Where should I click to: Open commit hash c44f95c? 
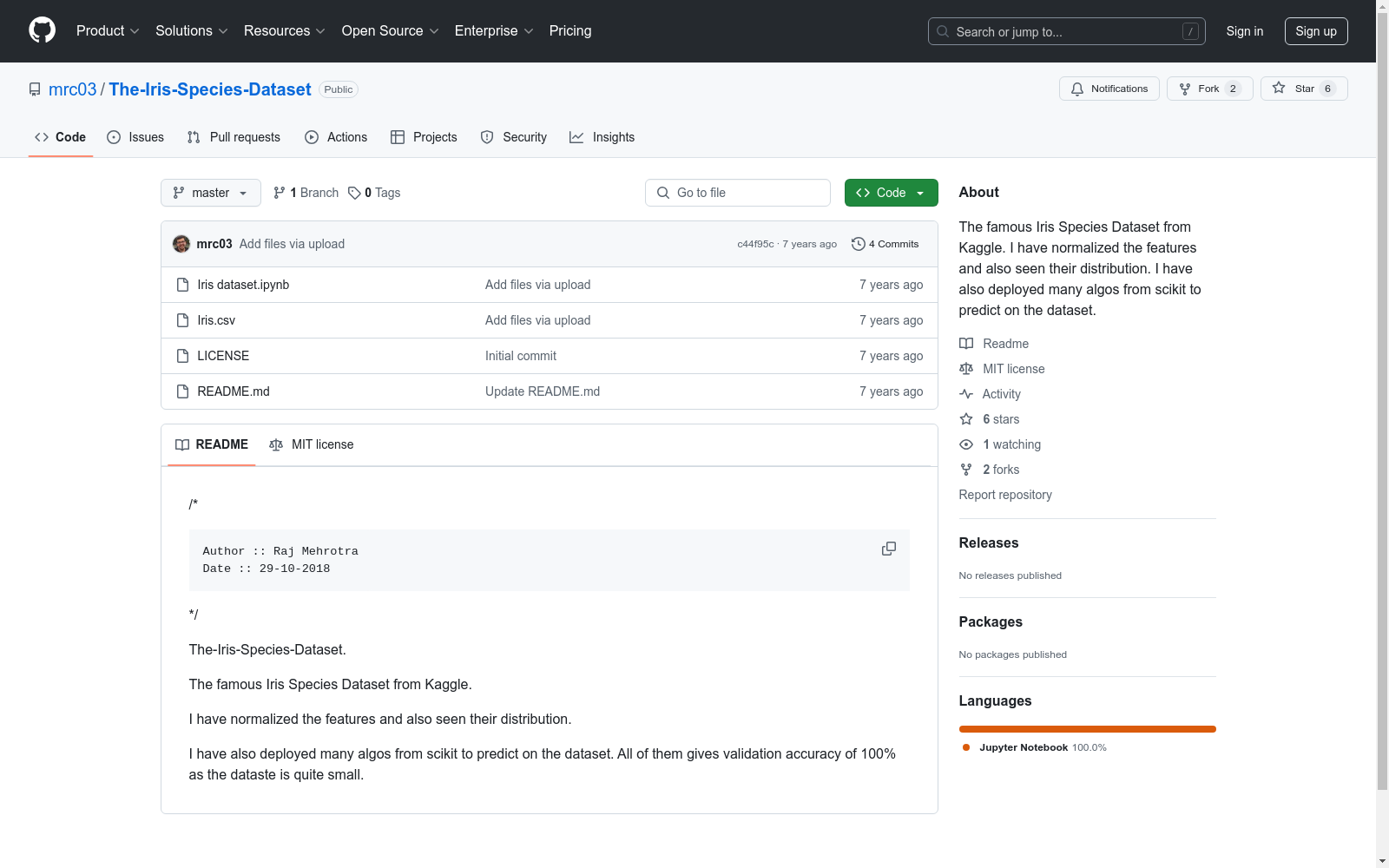(755, 244)
